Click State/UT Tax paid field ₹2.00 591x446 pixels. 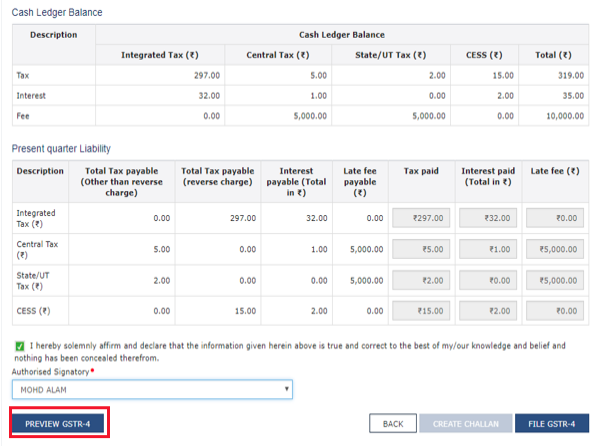421,280
